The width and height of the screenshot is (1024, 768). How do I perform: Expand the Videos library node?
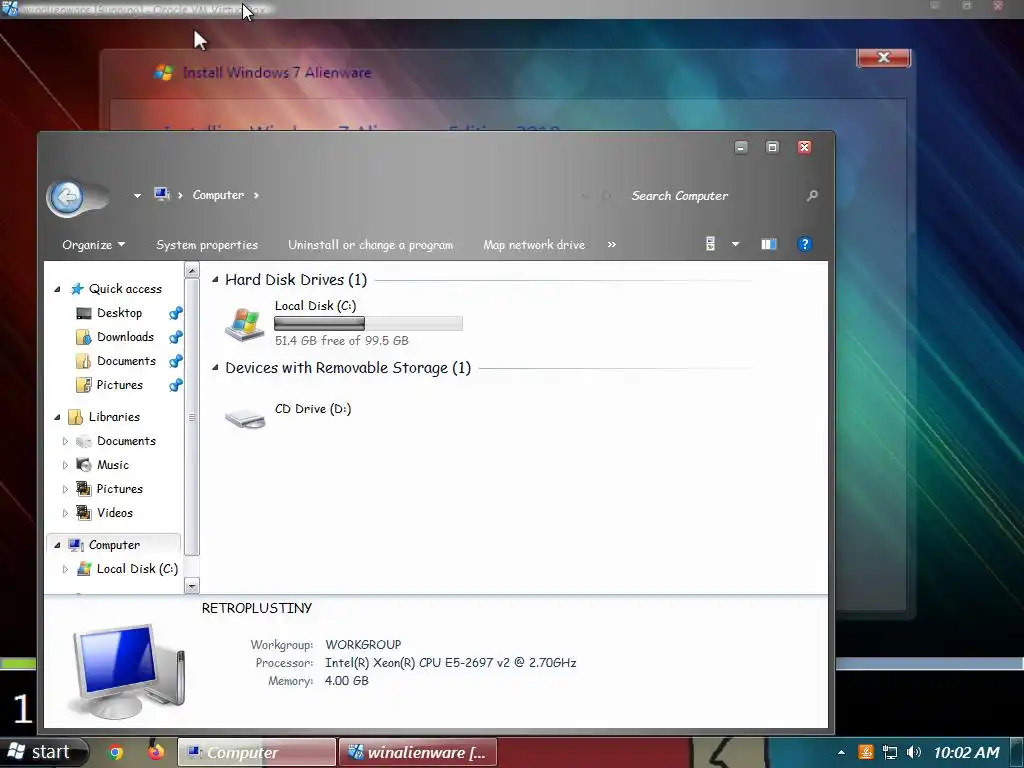click(x=65, y=513)
